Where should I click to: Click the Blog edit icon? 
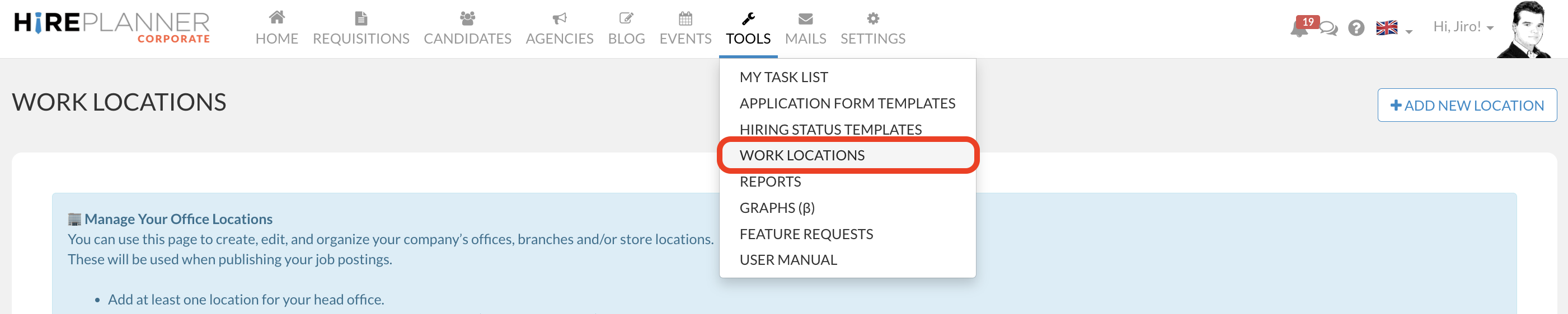point(626,18)
